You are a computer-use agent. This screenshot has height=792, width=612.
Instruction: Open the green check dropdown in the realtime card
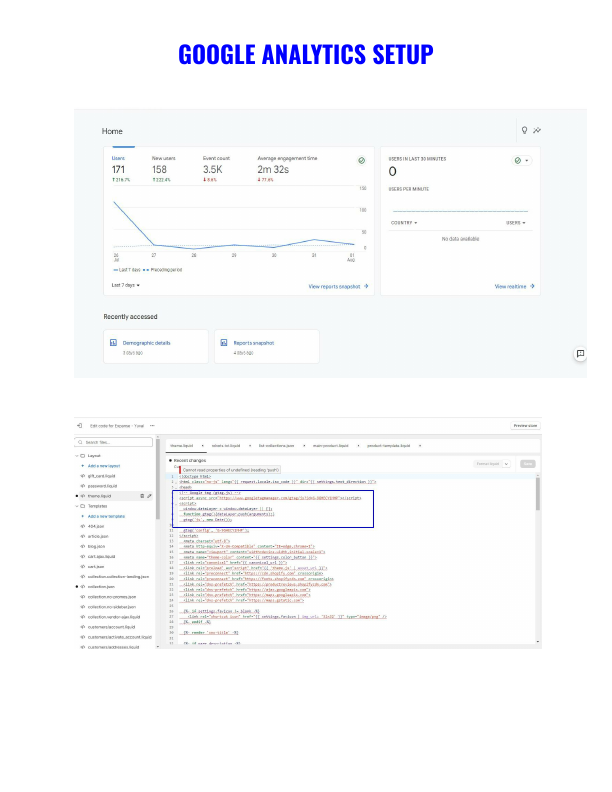click(x=522, y=161)
